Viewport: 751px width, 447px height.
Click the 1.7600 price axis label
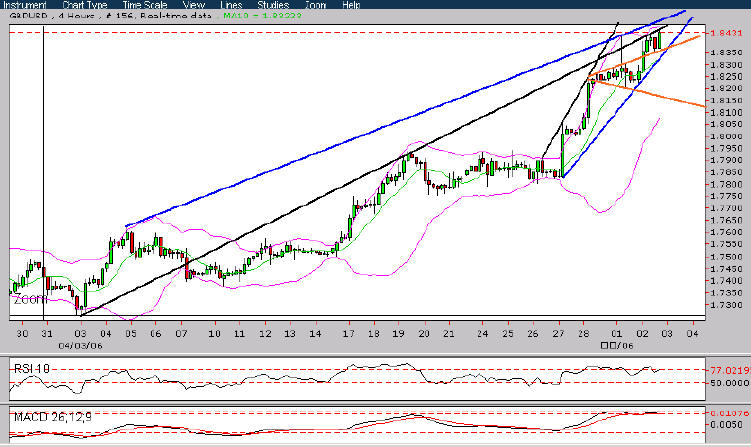click(726, 232)
